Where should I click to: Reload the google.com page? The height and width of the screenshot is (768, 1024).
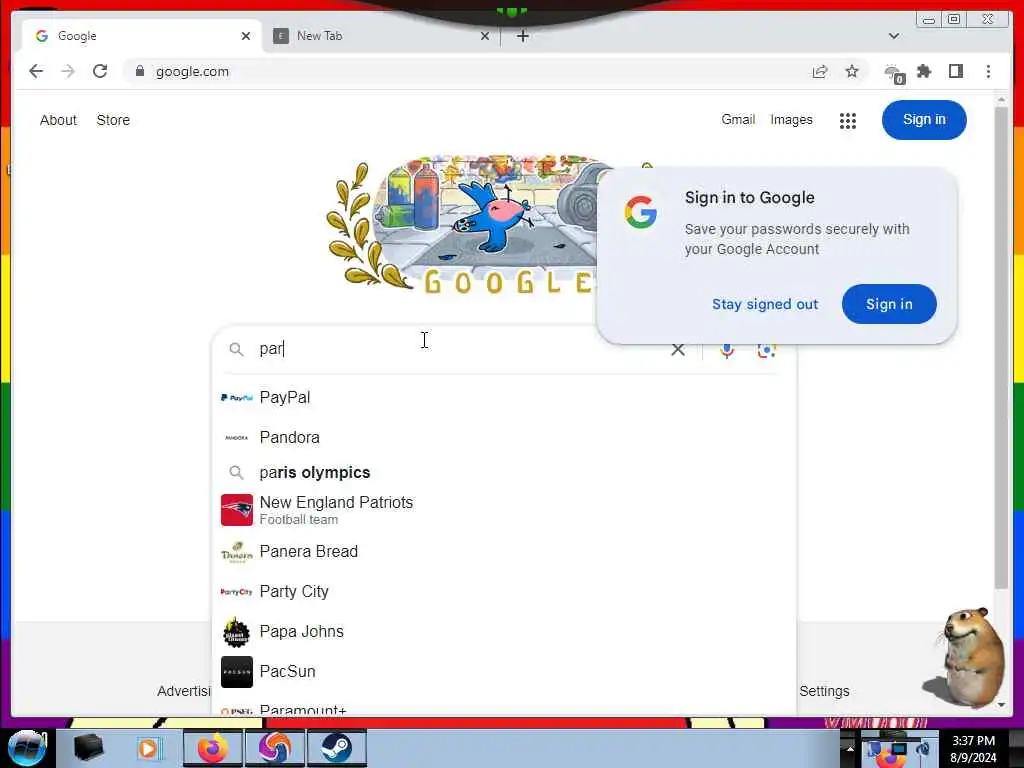coord(100,71)
